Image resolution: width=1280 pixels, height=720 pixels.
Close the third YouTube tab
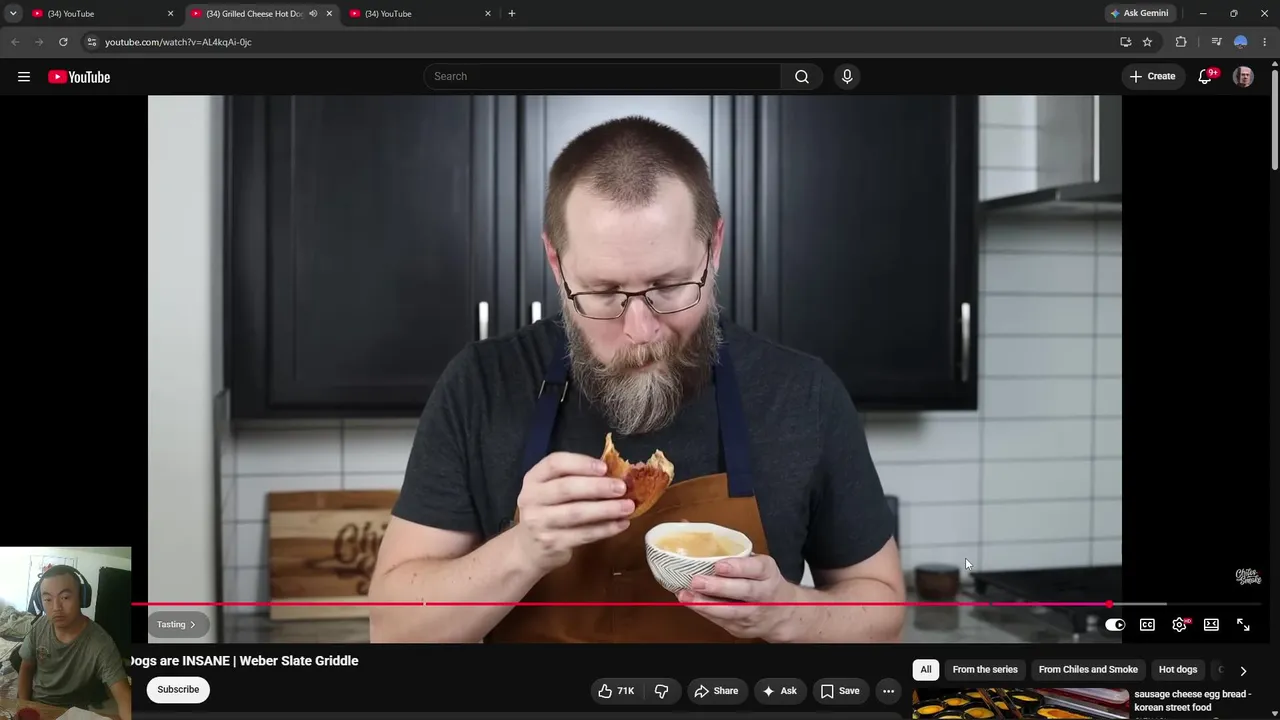pos(488,14)
